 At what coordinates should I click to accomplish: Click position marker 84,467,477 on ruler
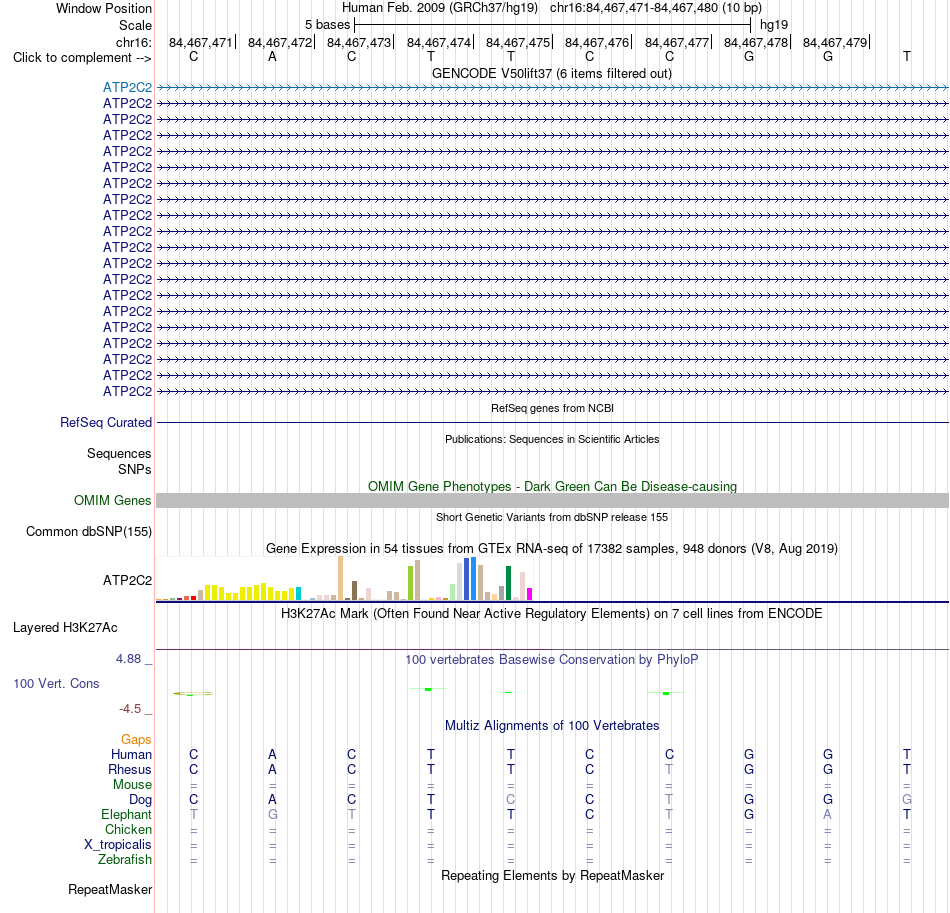click(x=677, y=42)
